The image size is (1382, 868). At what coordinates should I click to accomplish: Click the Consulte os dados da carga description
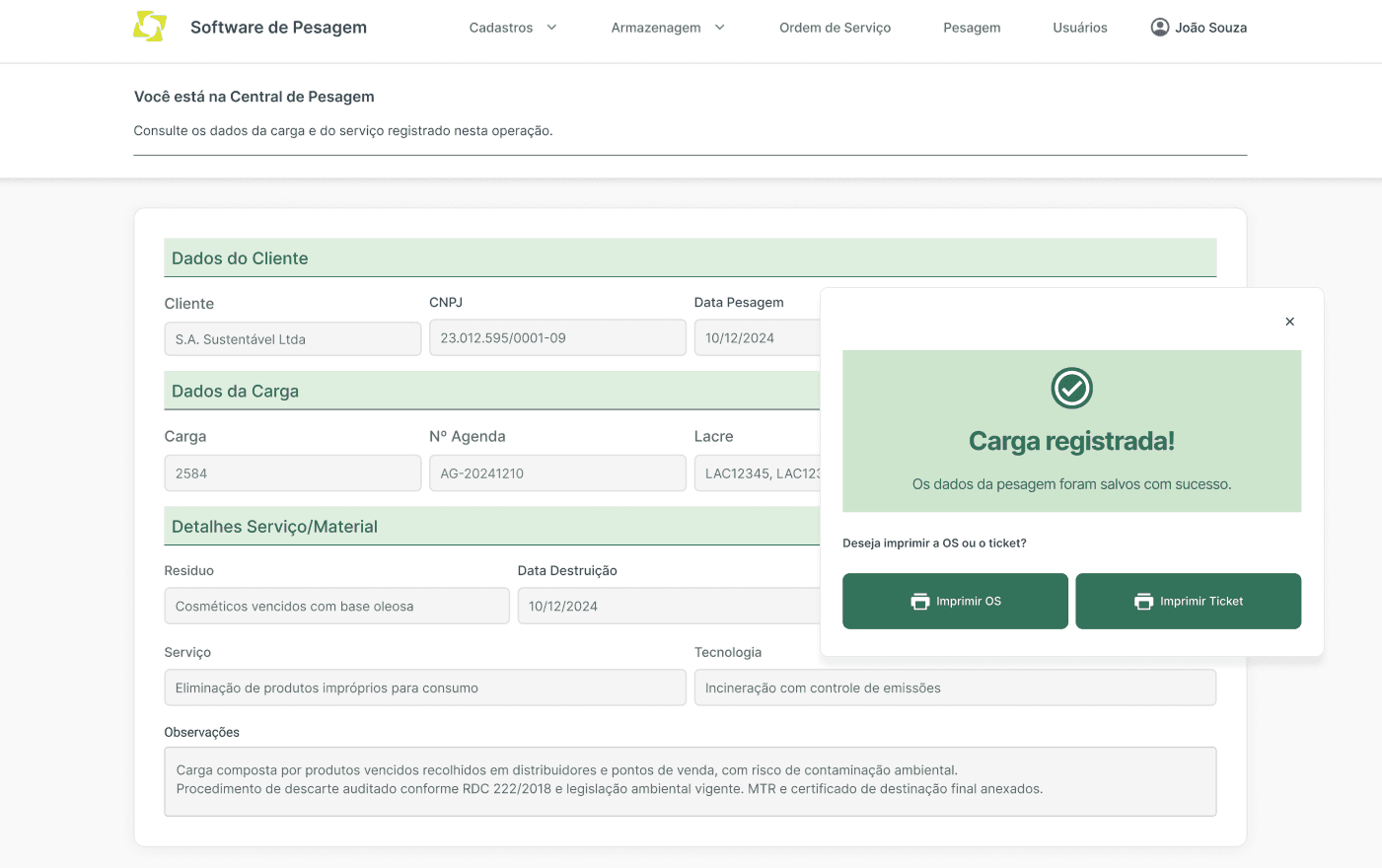tap(343, 130)
